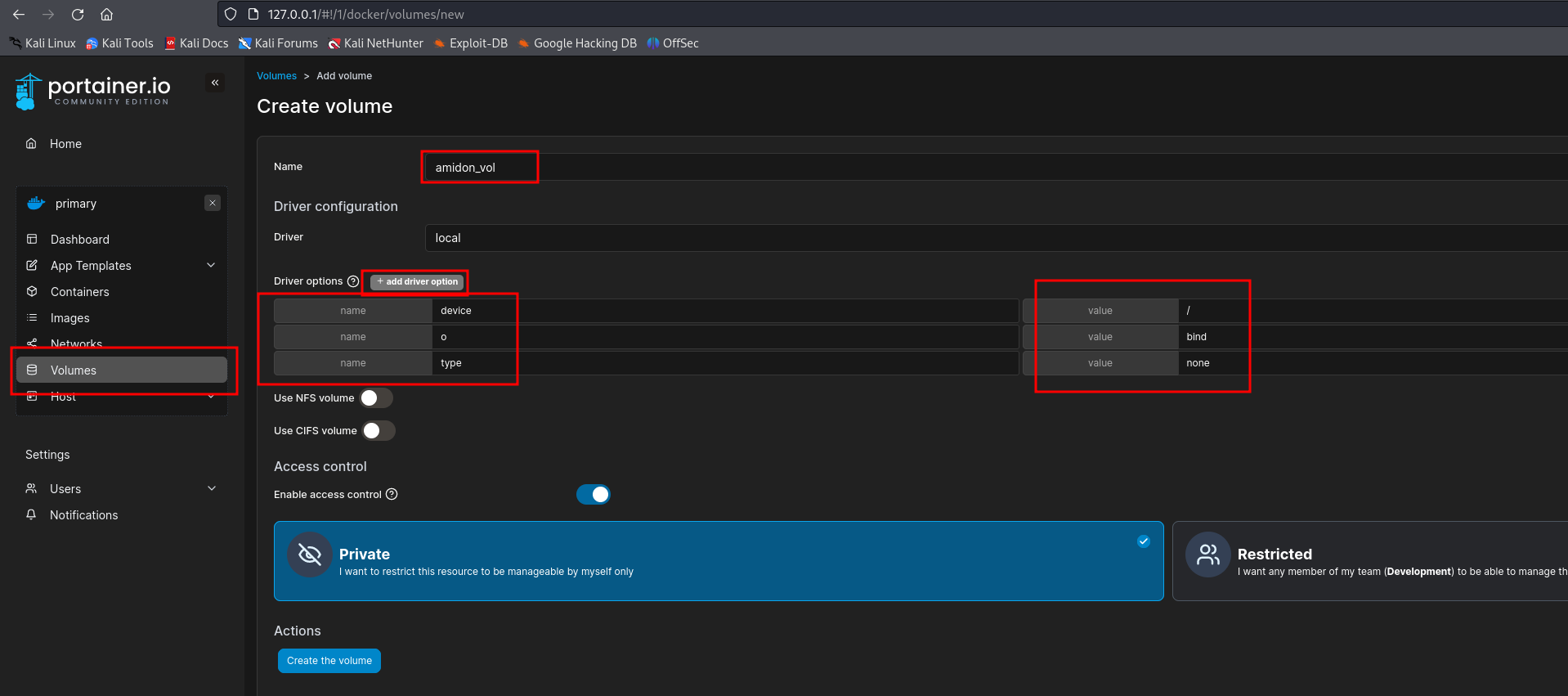The image size is (1568, 696).
Task: Open the Kali NetHunter bookmark
Action: [x=376, y=43]
